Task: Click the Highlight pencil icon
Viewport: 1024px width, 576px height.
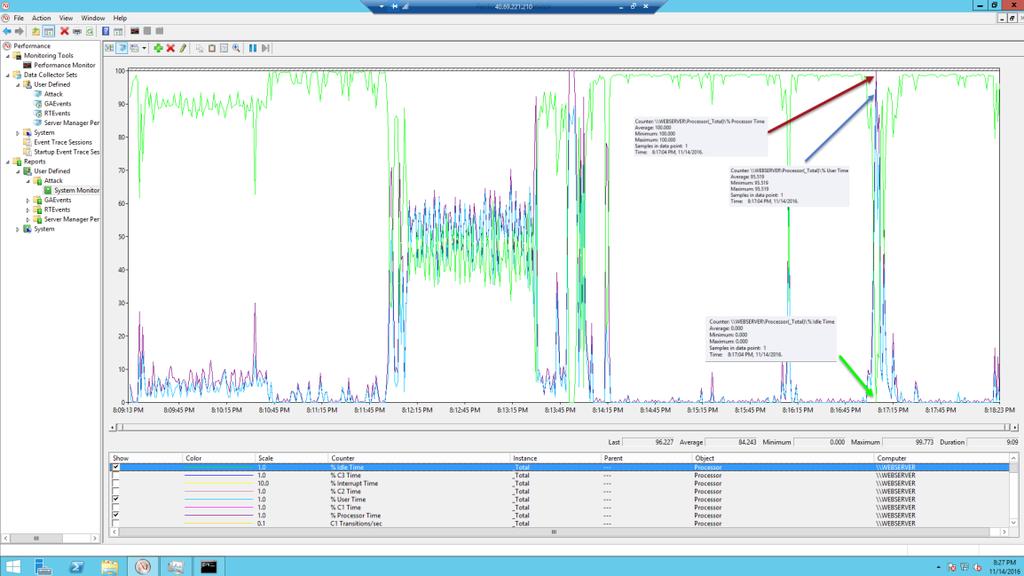Action: click(x=183, y=48)
